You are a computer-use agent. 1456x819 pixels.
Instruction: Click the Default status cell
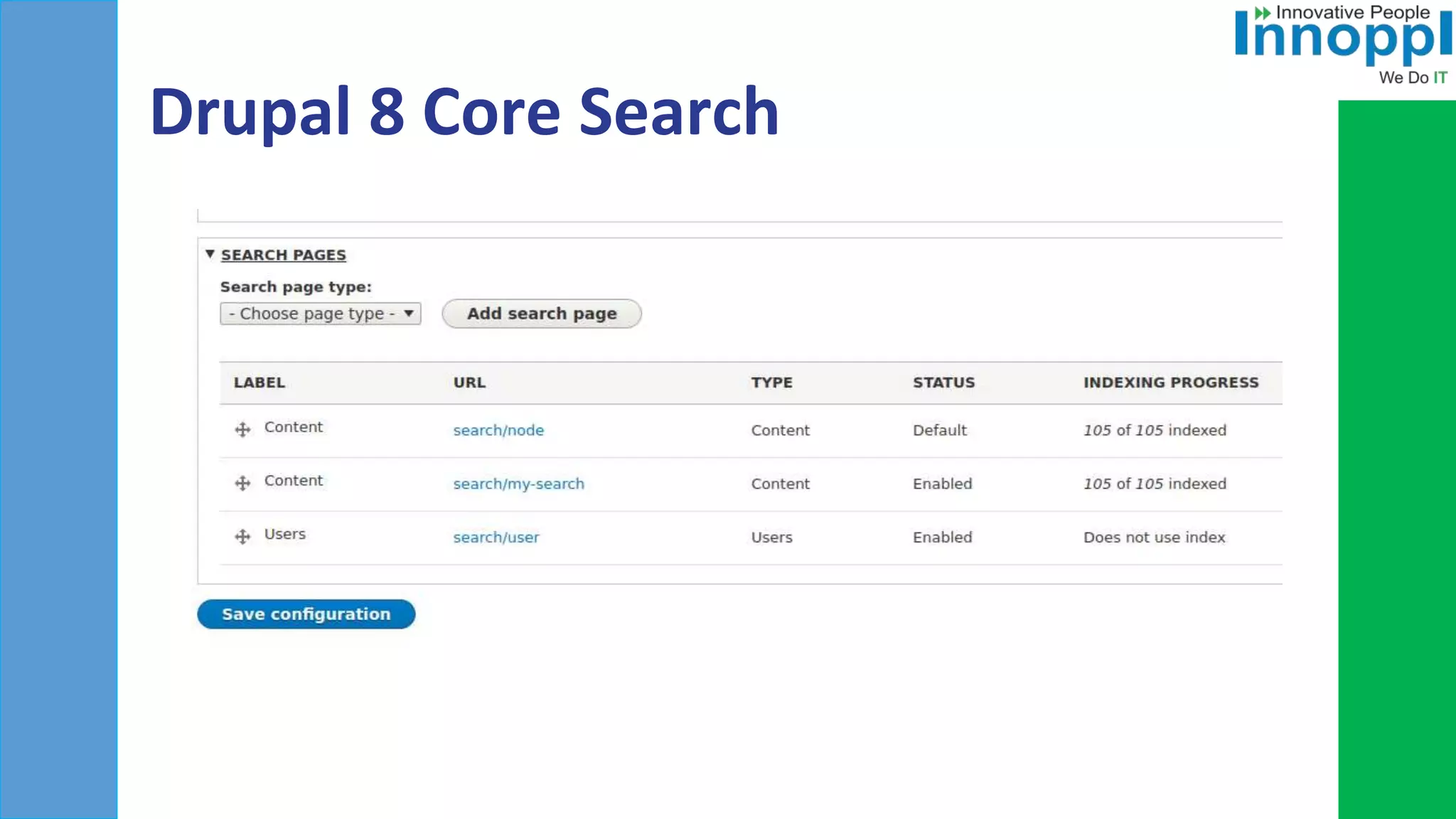[940, 430]
